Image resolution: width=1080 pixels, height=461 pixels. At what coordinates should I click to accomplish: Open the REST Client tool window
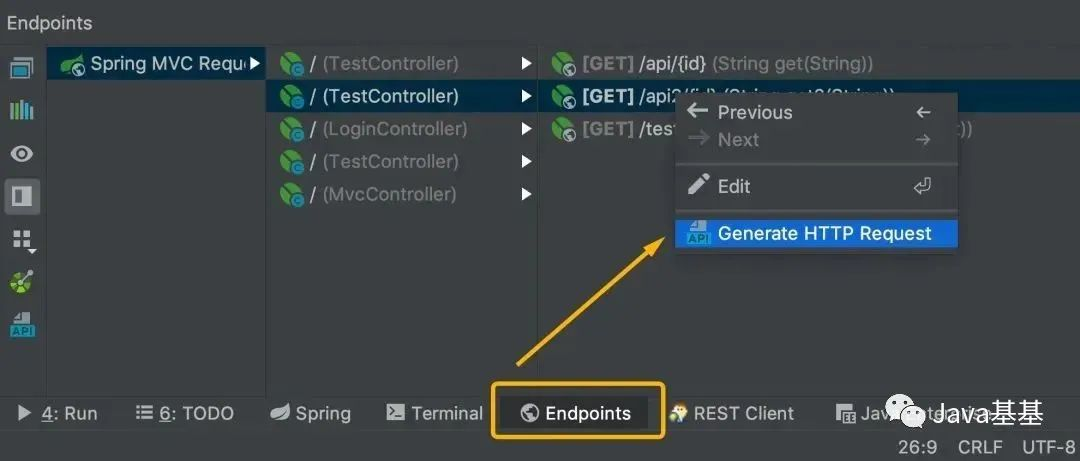(731, 413)
